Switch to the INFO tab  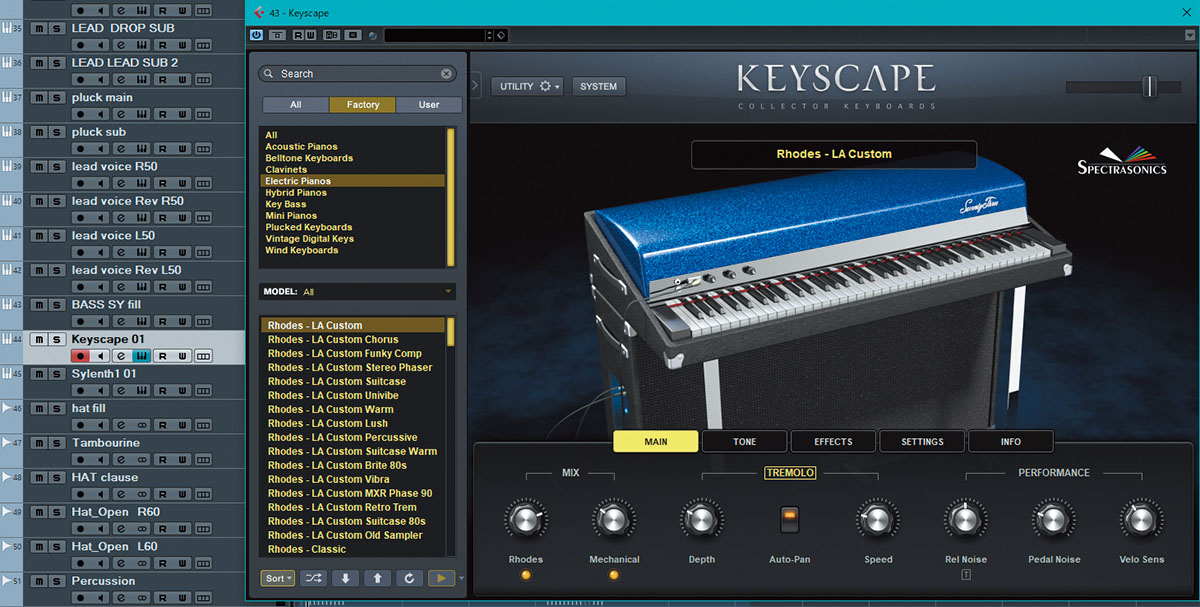coord(1010,441)
